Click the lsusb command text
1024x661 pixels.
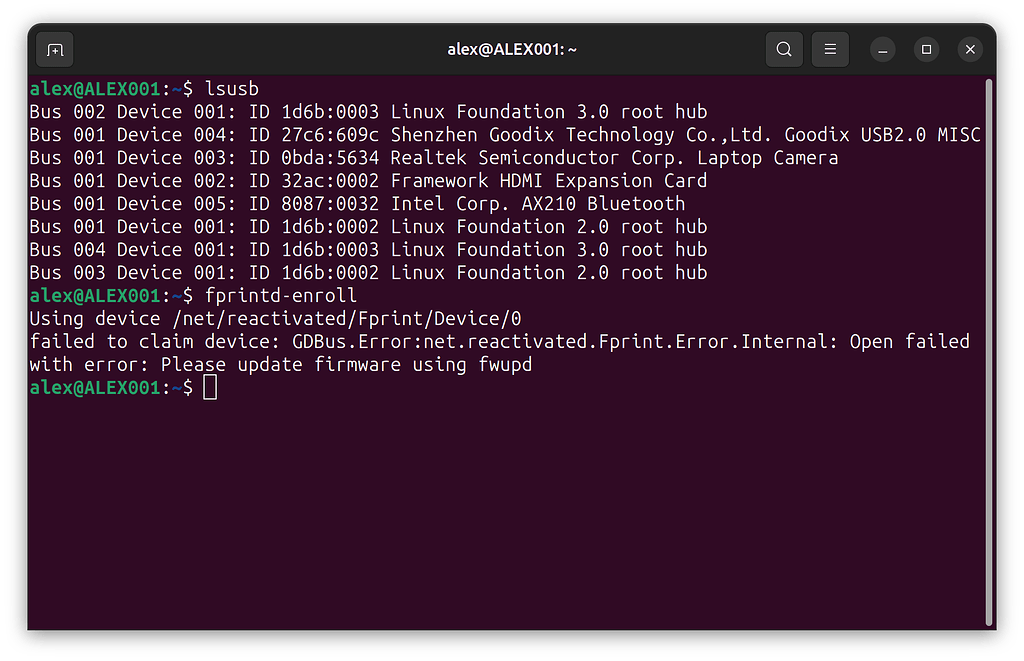[232, 88]
